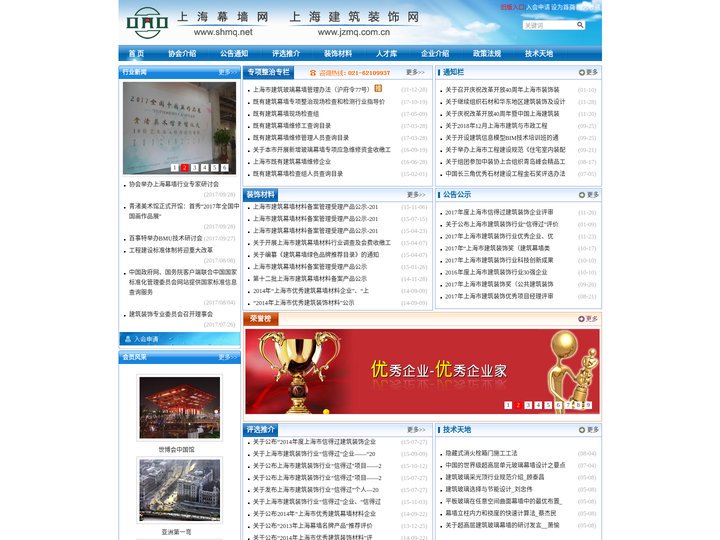Open 公告通知 navigation item
Viewport: 720px width, 540px height.
coord(234,53)
